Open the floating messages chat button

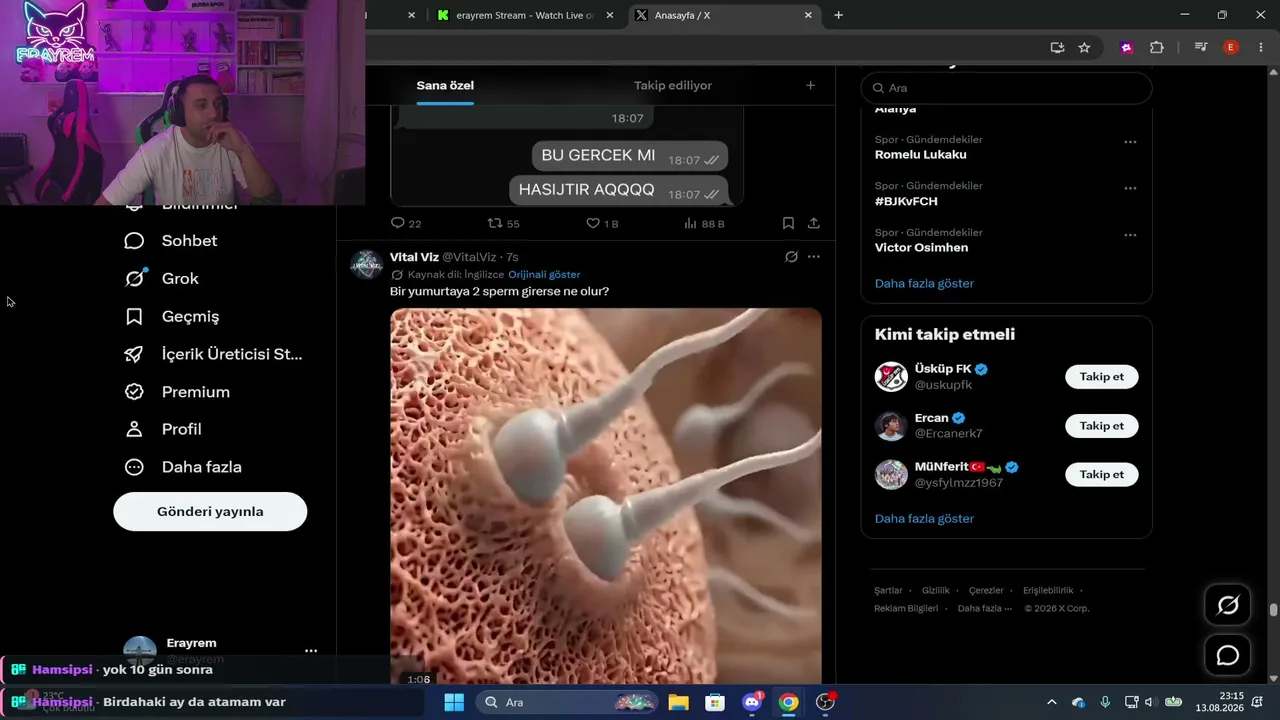1228,656
